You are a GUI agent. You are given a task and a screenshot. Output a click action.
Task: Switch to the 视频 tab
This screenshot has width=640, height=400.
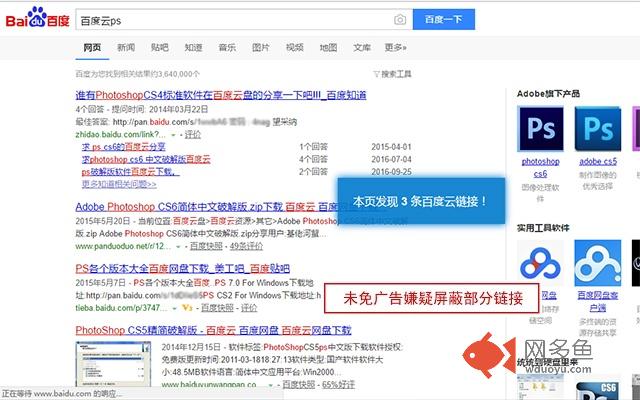[x=295, y=47]
